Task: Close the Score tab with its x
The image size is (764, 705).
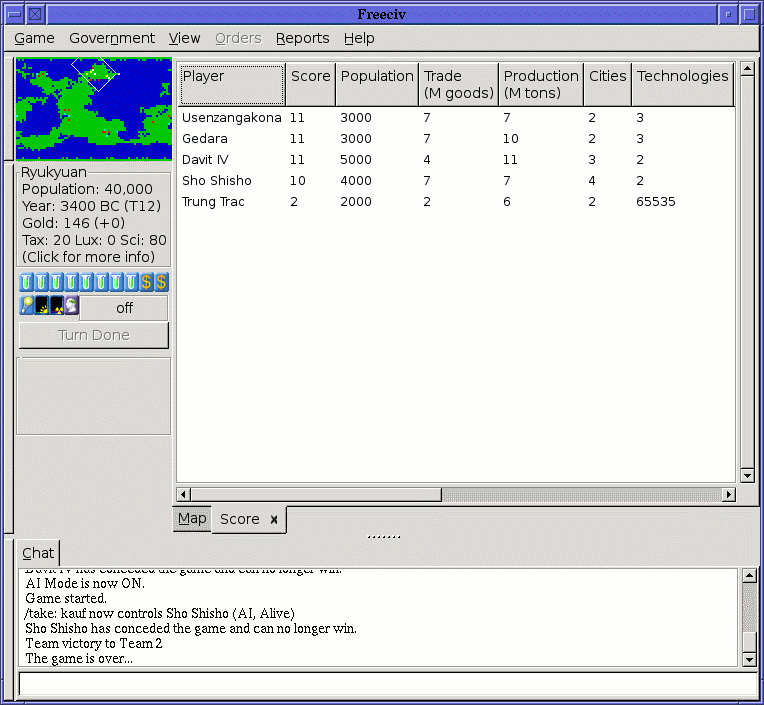Action: 274,520
